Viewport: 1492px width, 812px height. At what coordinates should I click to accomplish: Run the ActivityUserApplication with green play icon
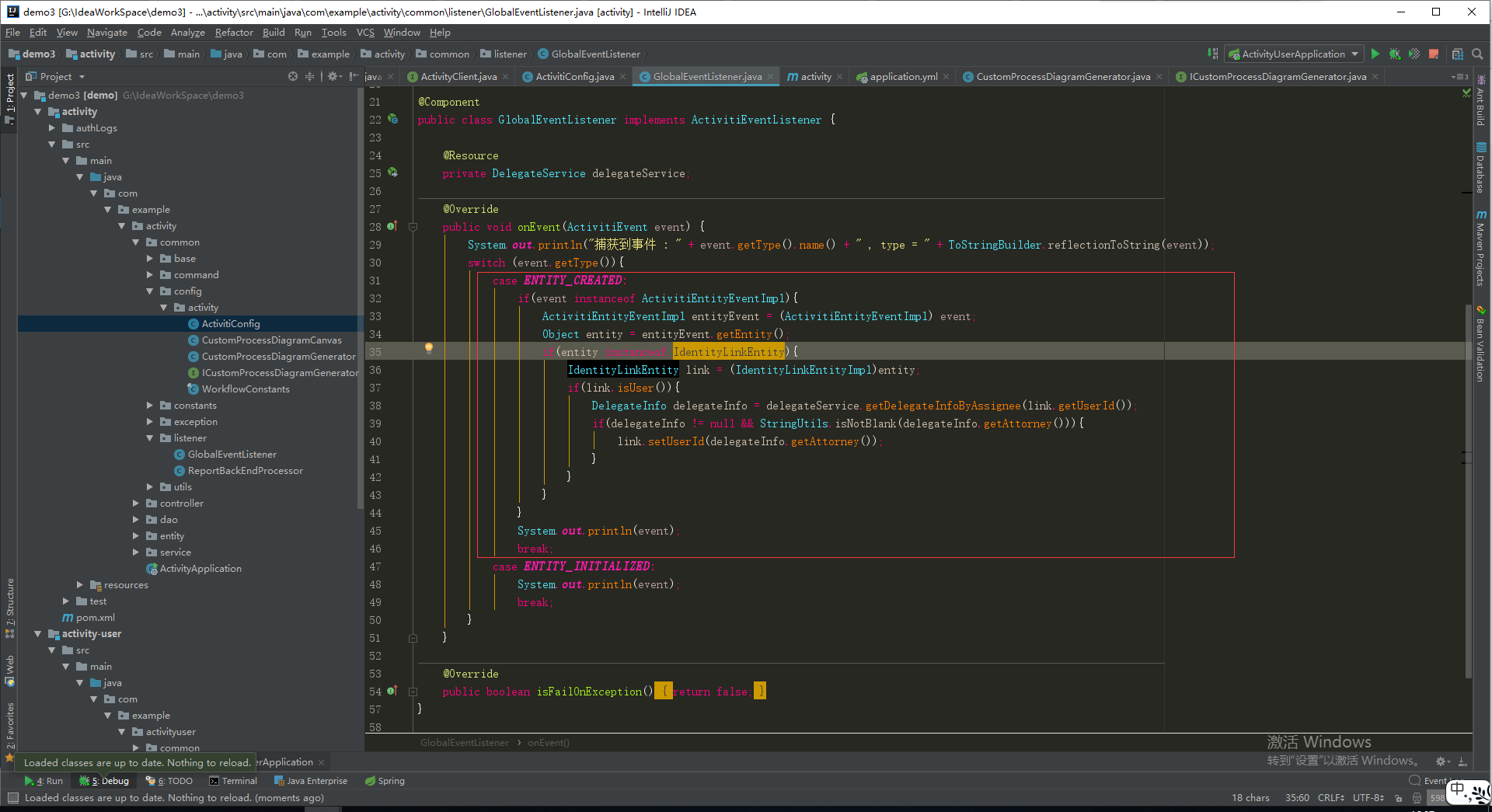(1375, 54)
